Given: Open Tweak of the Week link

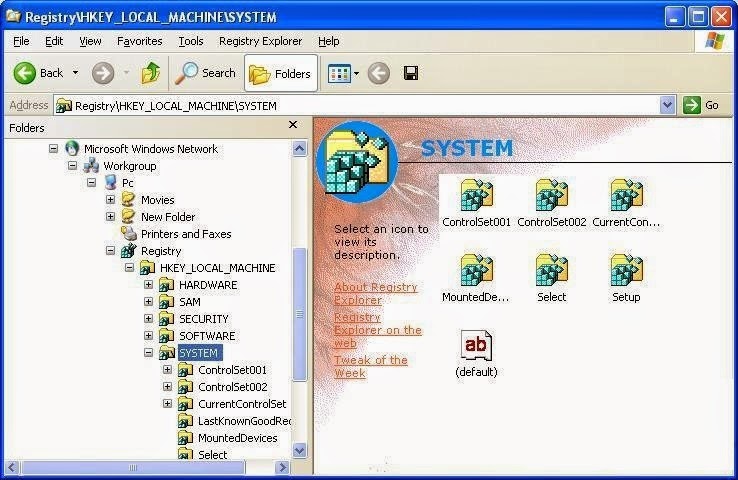Looking at the screenshot, I should coord(371,367).
